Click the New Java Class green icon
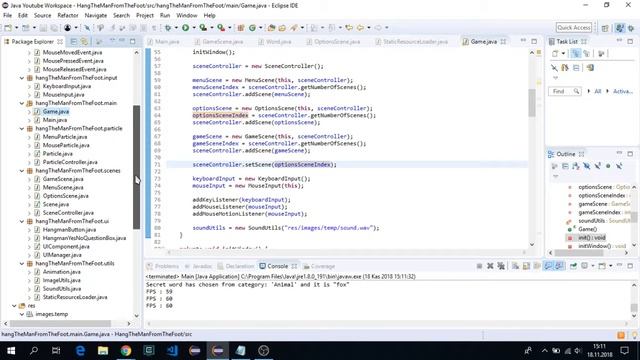The width and height of the screenshot is (640, 360). tap(252, 28)
